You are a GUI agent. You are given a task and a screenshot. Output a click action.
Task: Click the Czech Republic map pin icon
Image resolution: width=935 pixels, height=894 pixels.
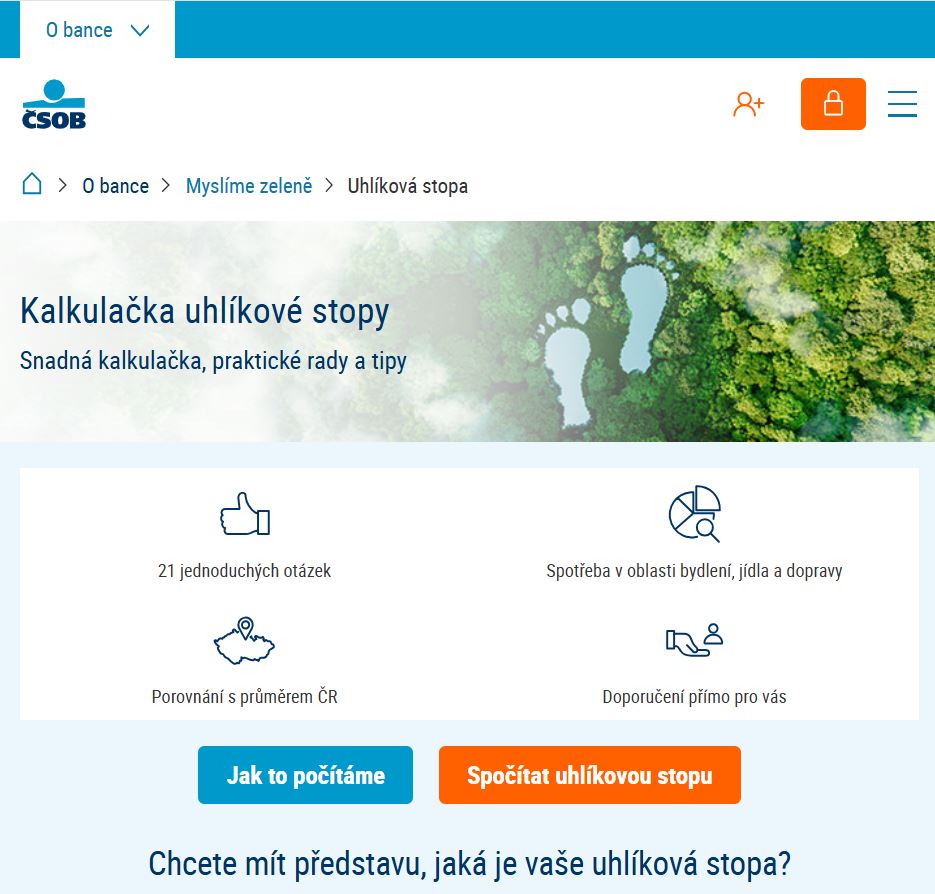tap(244, 641)
